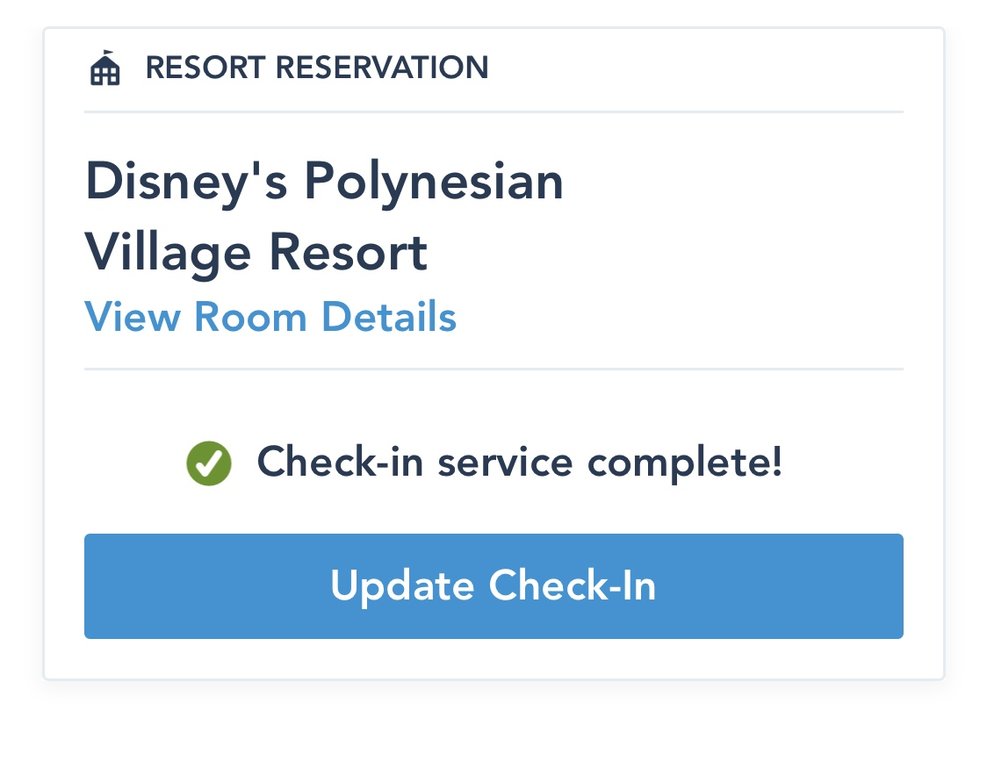Click the green check-in complete checkmark
Viewport: 987px width, 768px height.
(x=209, y=464)
